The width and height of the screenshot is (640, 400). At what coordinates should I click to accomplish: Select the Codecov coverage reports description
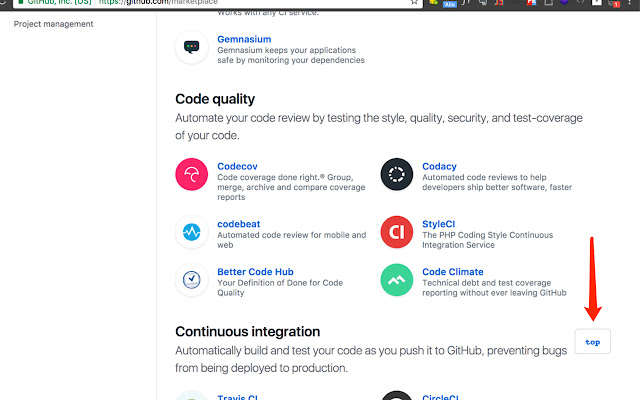coord(291,187)
